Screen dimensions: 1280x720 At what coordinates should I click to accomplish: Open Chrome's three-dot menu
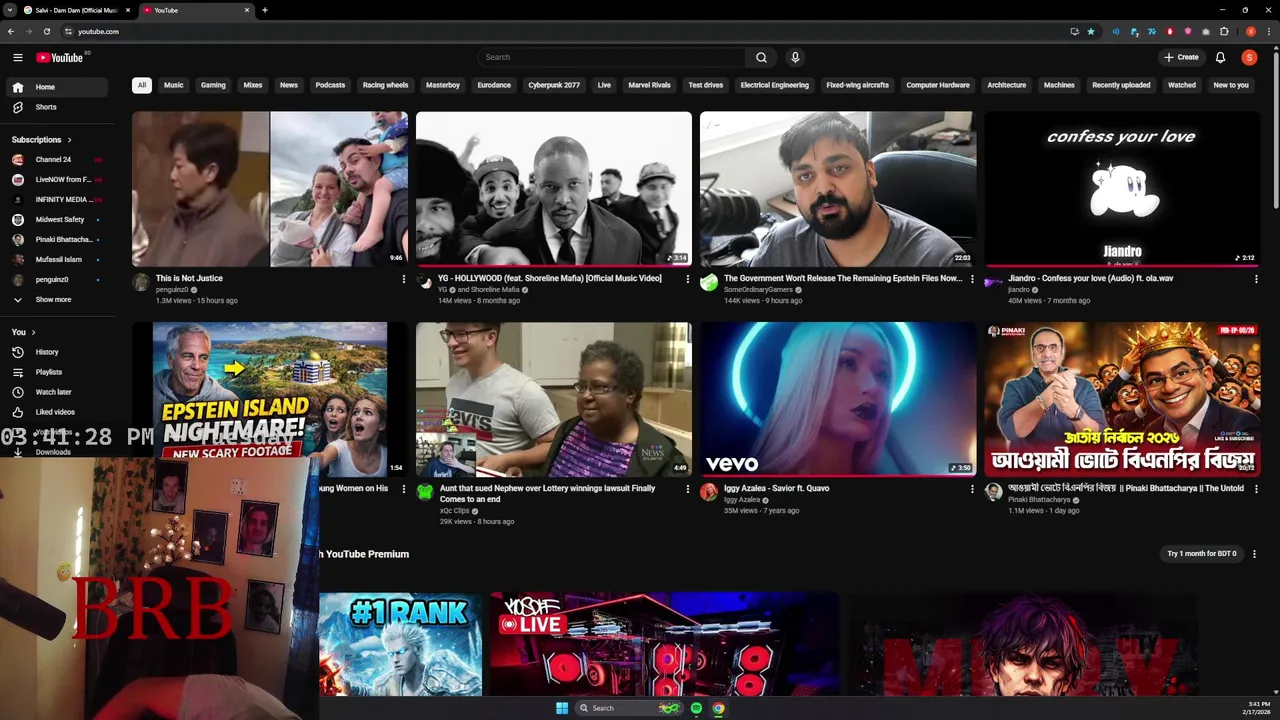(1268, 31)
